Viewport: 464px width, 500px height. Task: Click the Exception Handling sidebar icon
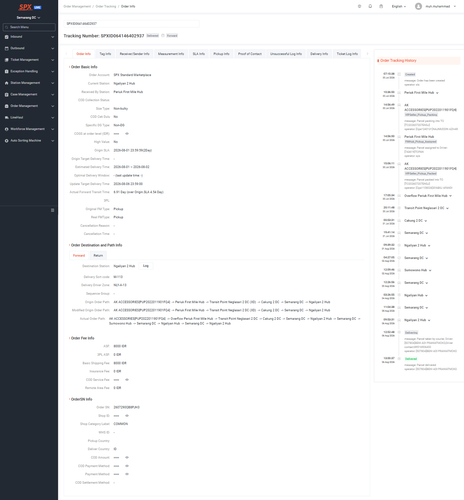click(x=6, y=71)
